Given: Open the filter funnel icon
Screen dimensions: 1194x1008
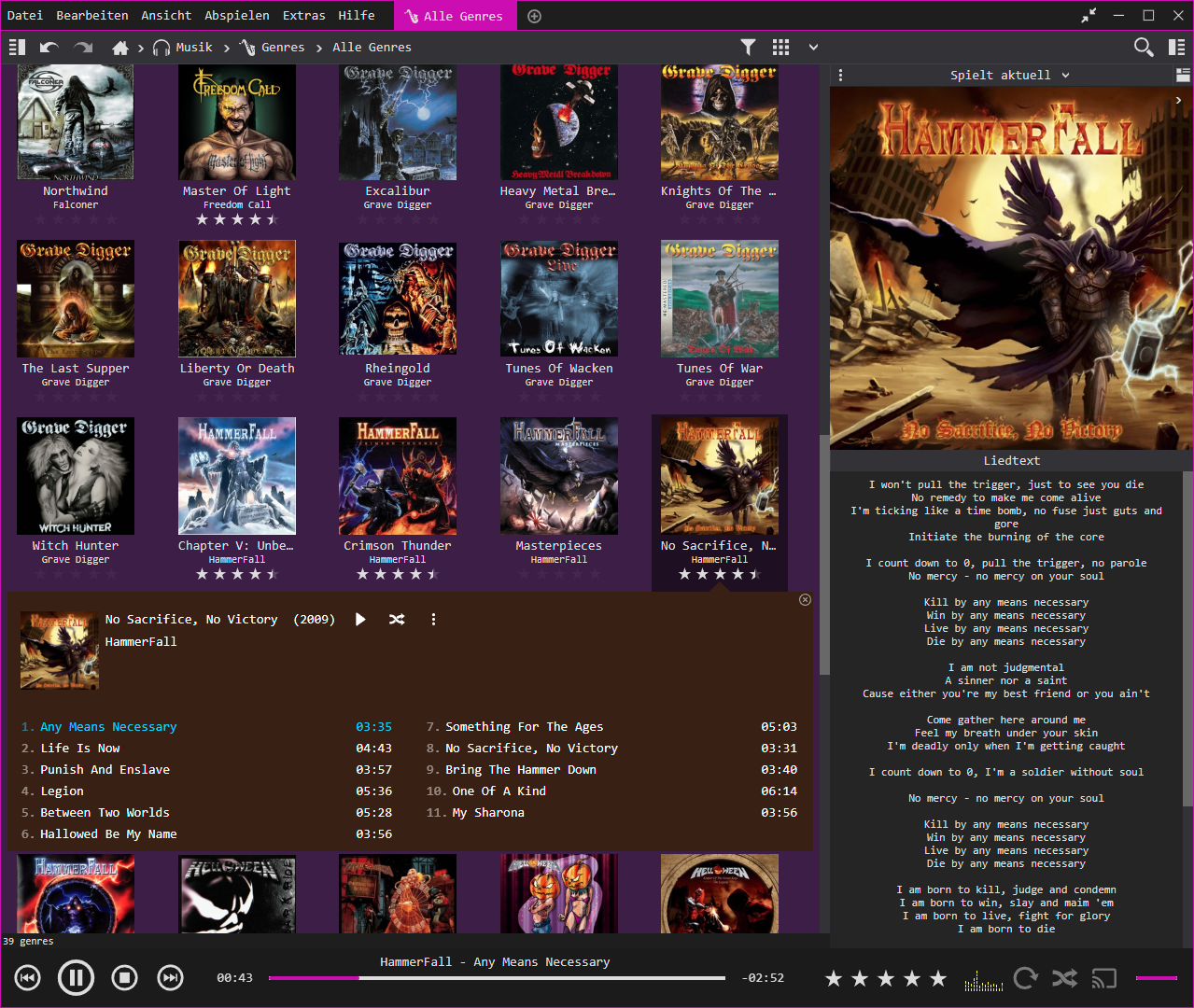Looking at the screenshot, I should [x=748, y=47].
